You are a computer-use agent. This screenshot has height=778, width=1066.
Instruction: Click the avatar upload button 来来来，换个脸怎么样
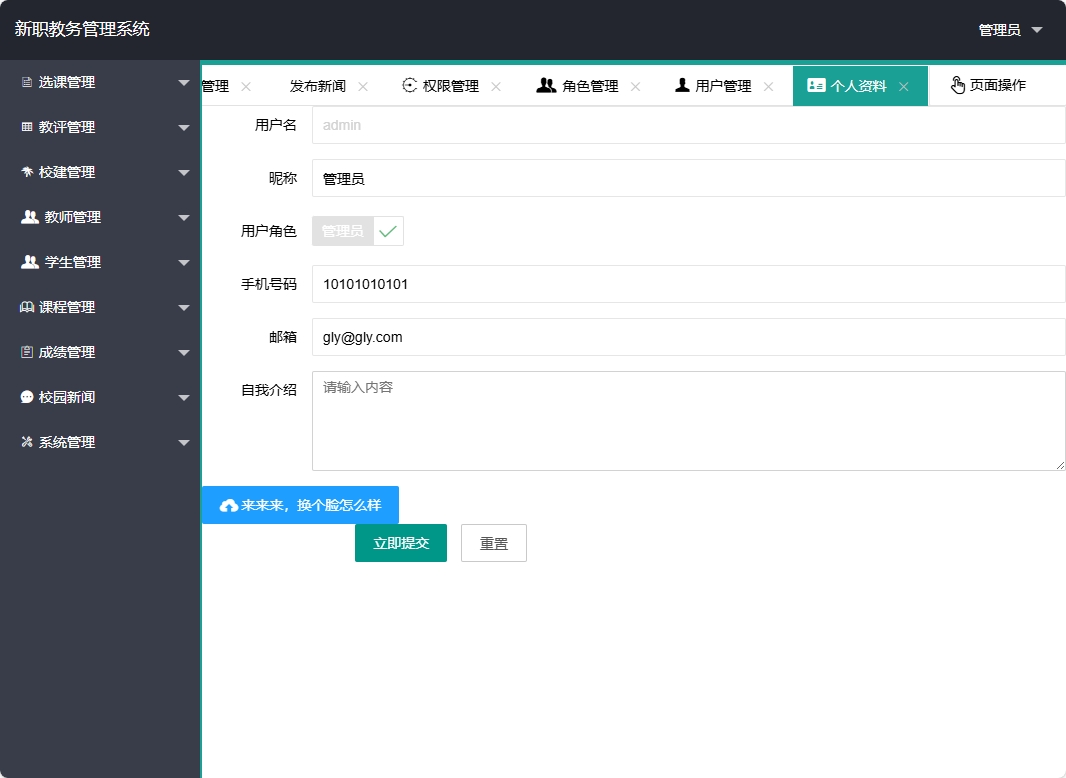pos(299,505)
